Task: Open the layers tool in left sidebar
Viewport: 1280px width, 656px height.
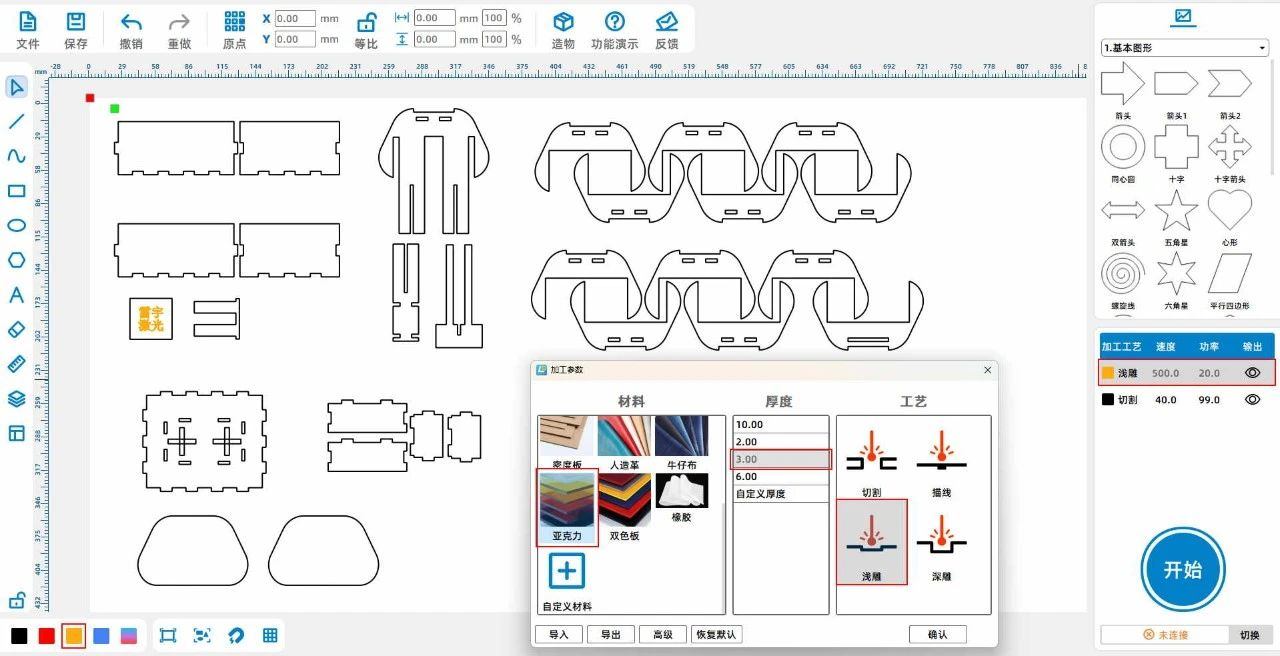Action: click(16, 398)
